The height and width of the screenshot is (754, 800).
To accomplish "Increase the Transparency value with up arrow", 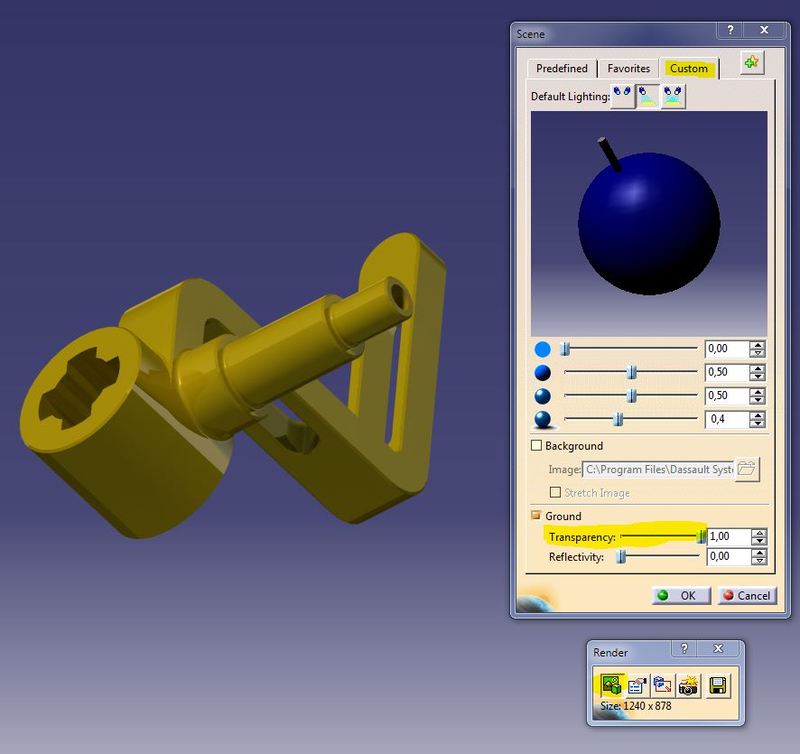I will point(759,532).
